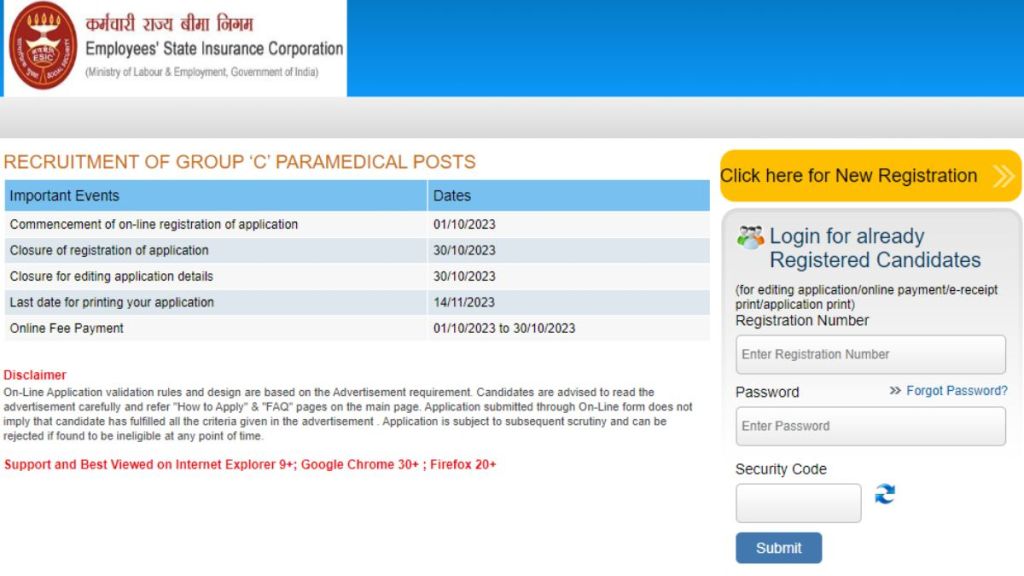Submit the login form
Viewport: 1024px width, 576px height.
coord(778,548)
